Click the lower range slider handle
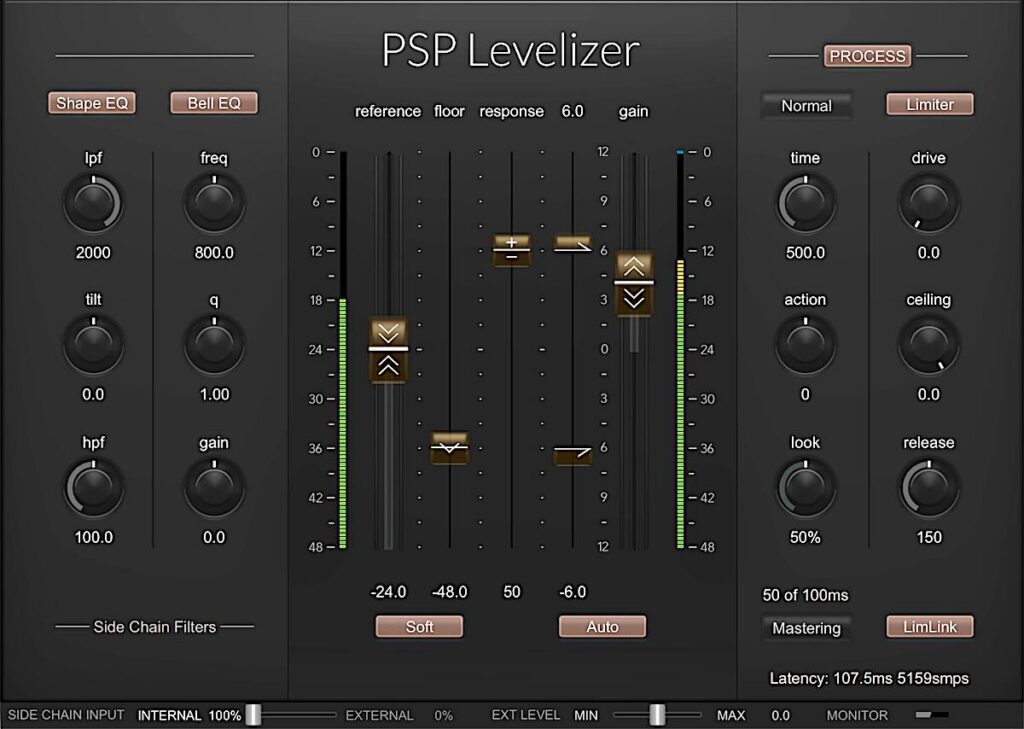This screenshot has height=729, width=1024. click(x=573, y=455)
